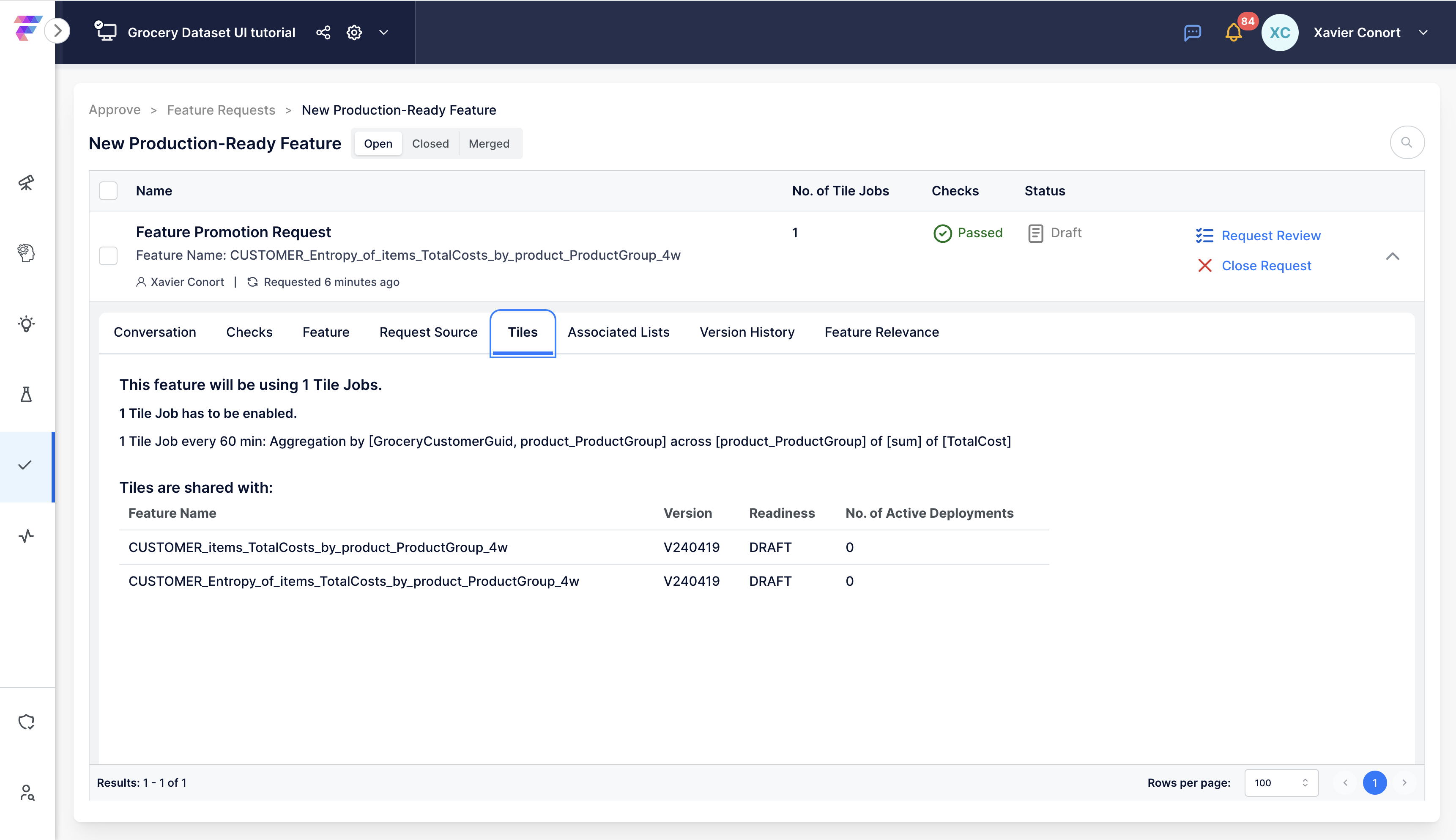Open catalog settings gear icon

pos(354,32)
